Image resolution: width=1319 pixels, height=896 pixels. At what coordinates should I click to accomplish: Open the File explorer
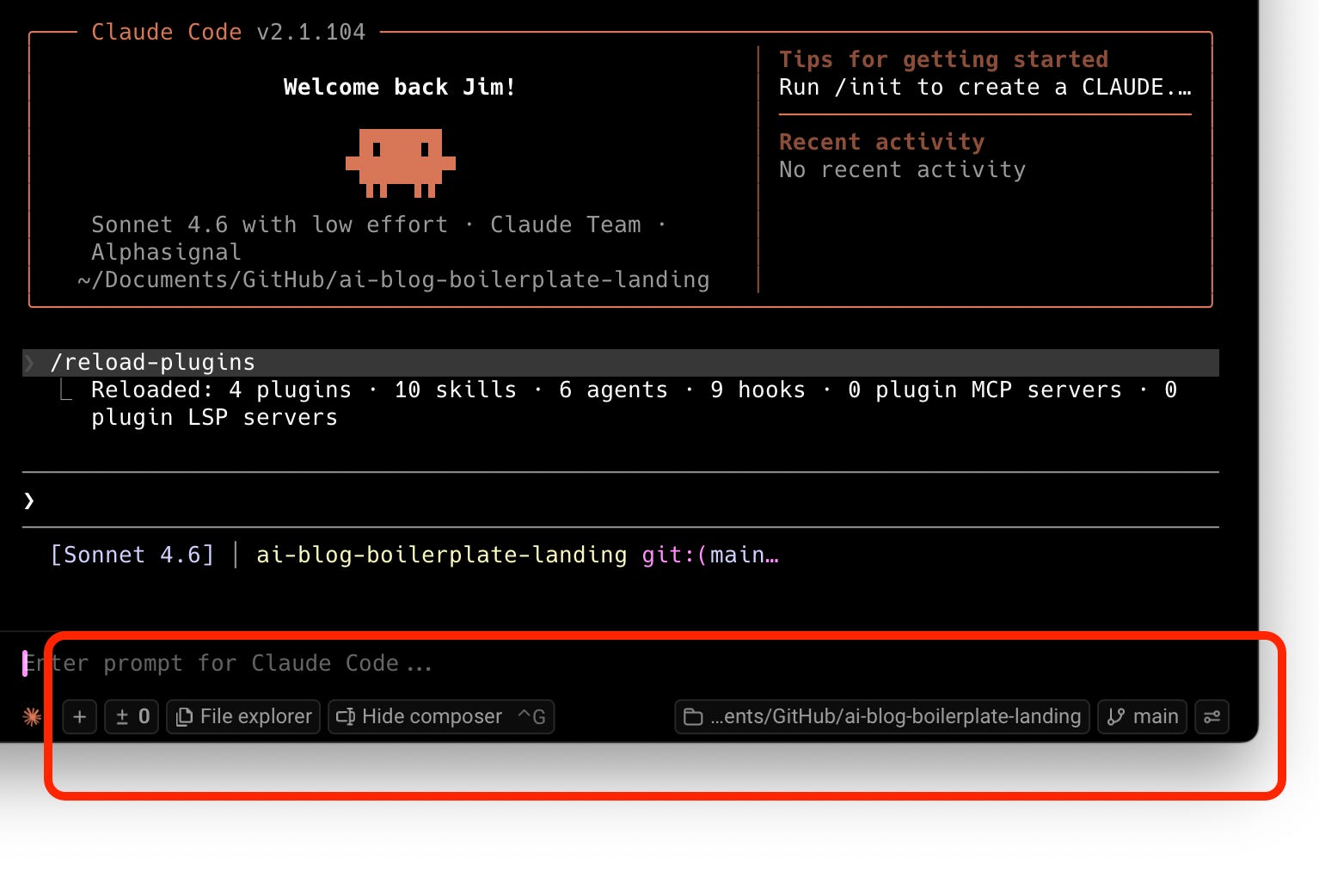(243, 716)
